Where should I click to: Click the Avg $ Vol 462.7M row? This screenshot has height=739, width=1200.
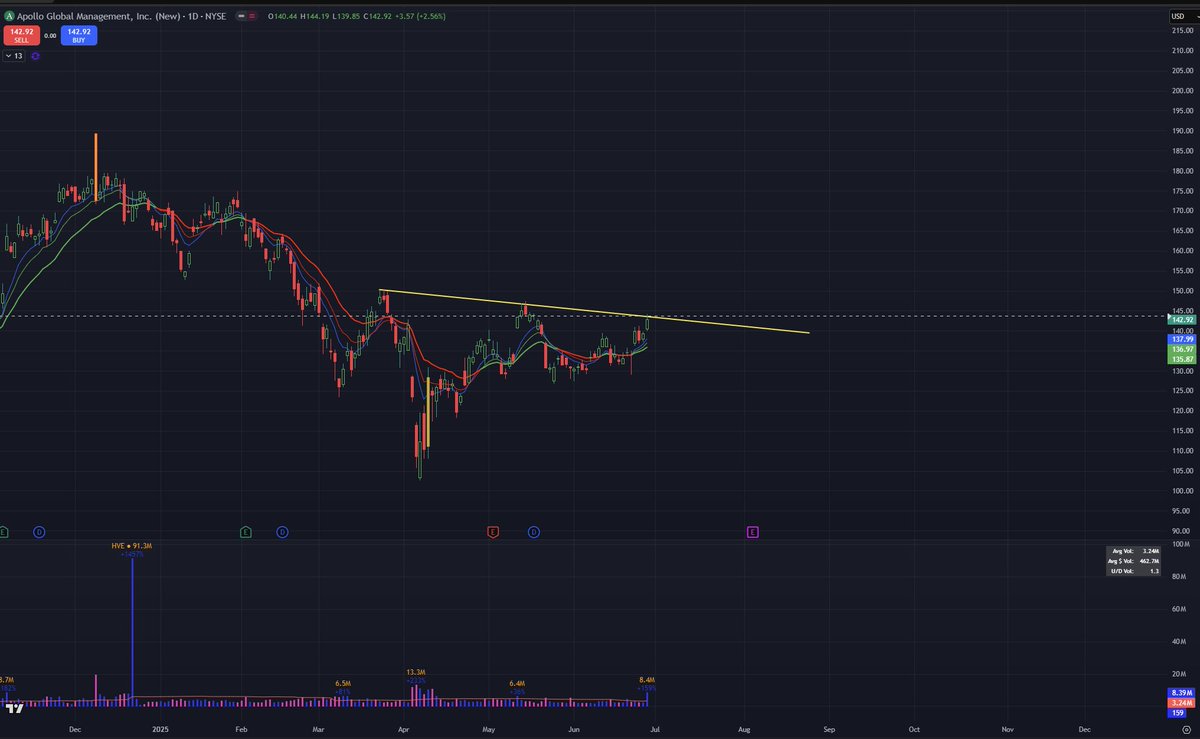pyautogui.click(x=1135, y=561)
